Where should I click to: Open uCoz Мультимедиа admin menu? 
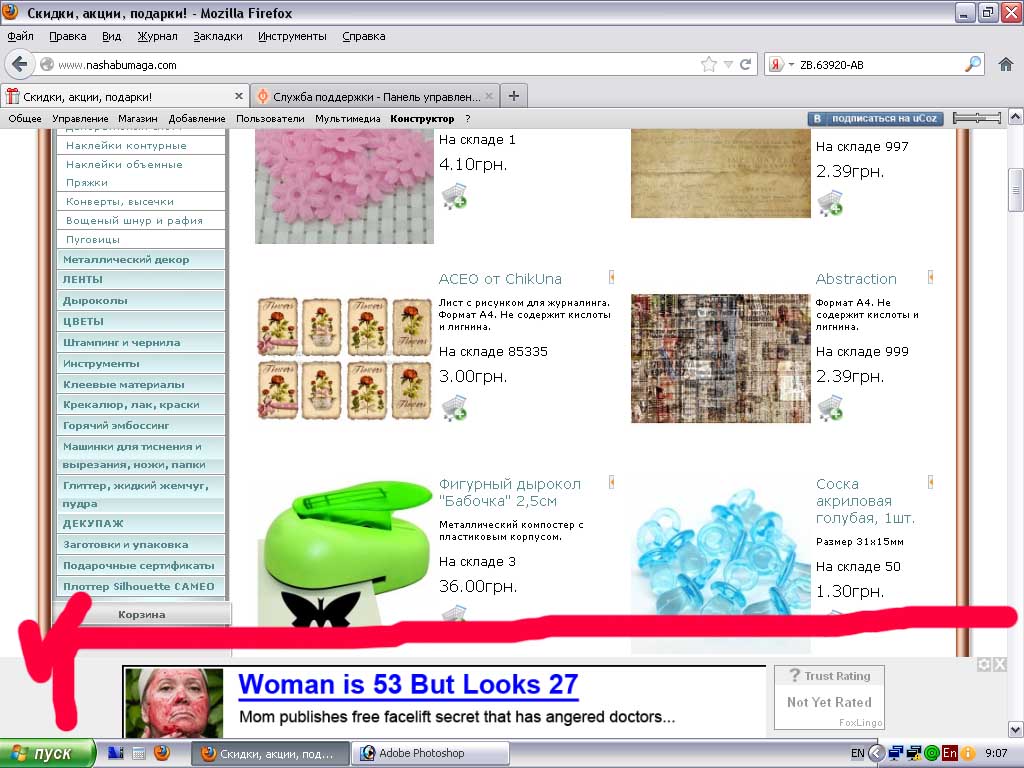click(347, 118)
